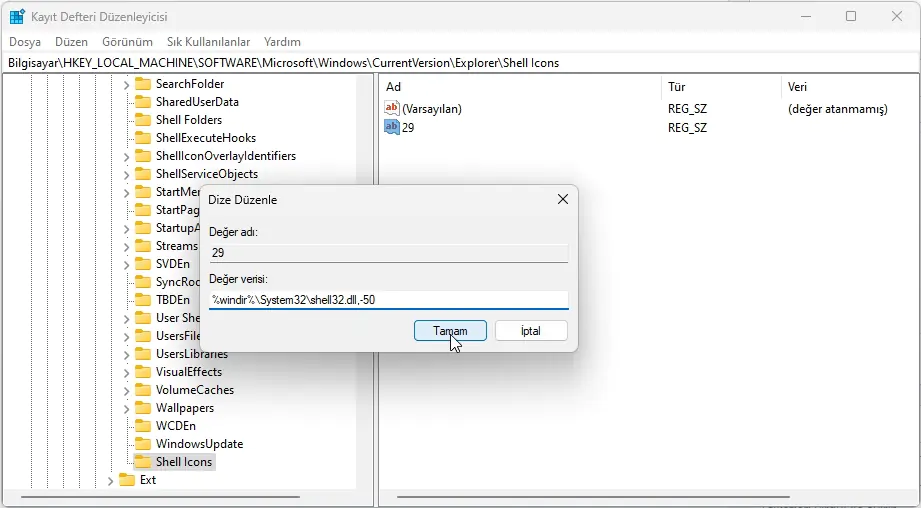This screenshot has height=508, width=921.
Task: Confirm with the Tamam button
Action: [450, 331]
